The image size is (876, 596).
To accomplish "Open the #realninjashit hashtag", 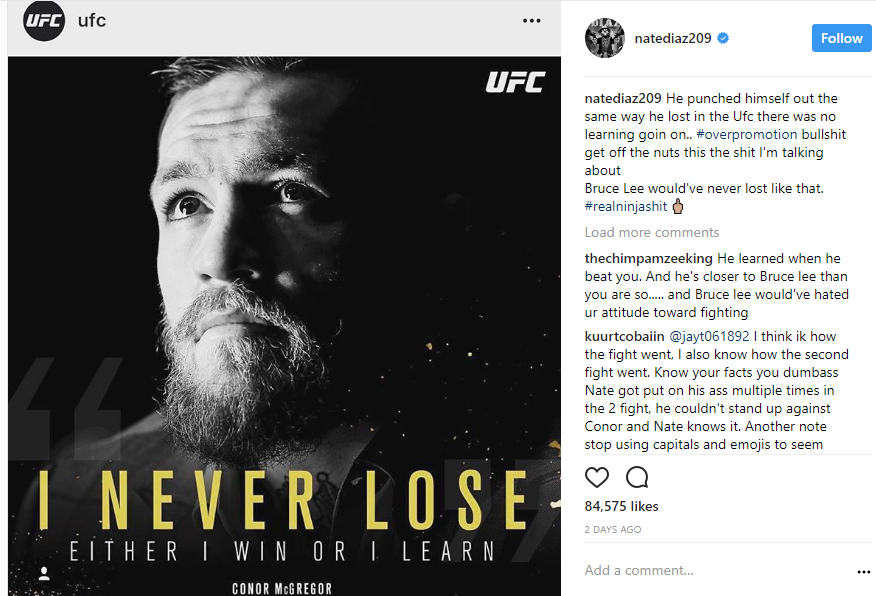I will click(x=626, y=207).
